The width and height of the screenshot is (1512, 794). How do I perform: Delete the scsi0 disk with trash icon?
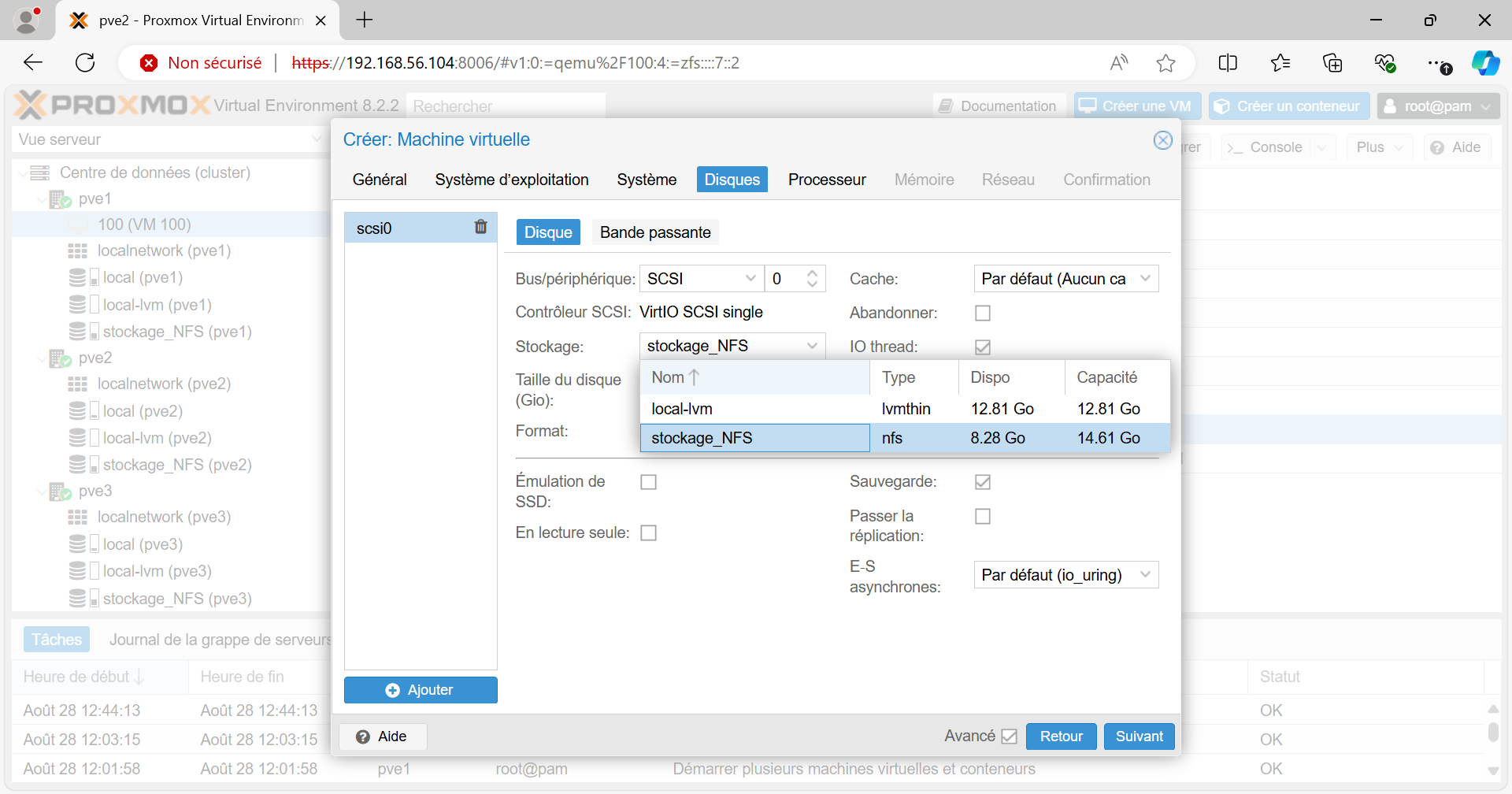pyautogui.click(x=480, y=228)
